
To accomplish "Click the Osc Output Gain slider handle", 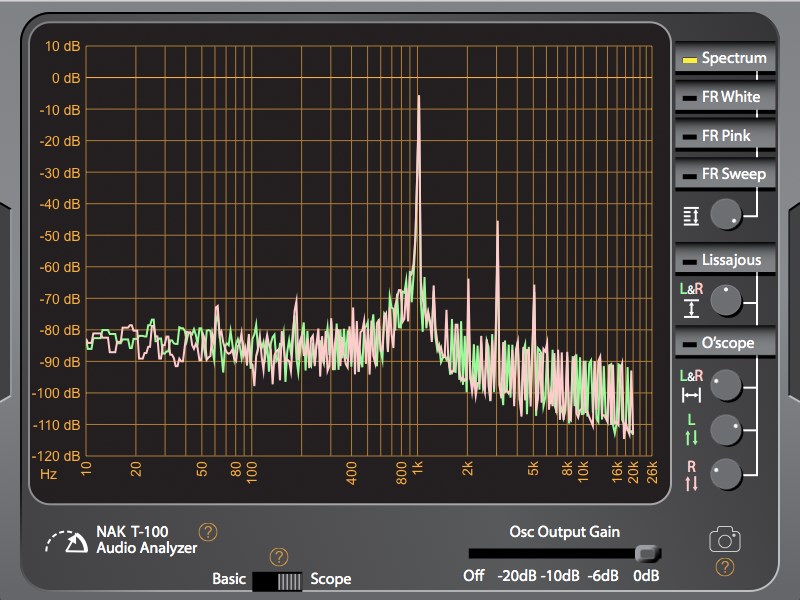I will point(648,553).
